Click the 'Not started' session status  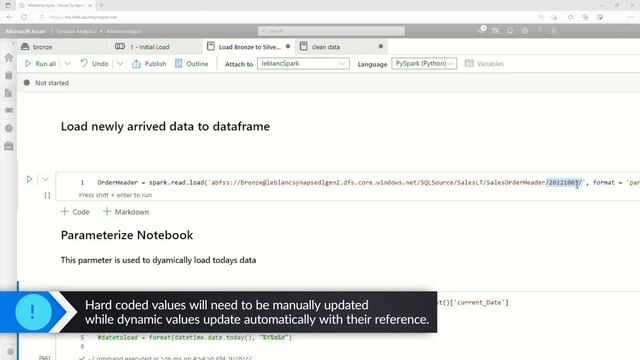(46, 83)
